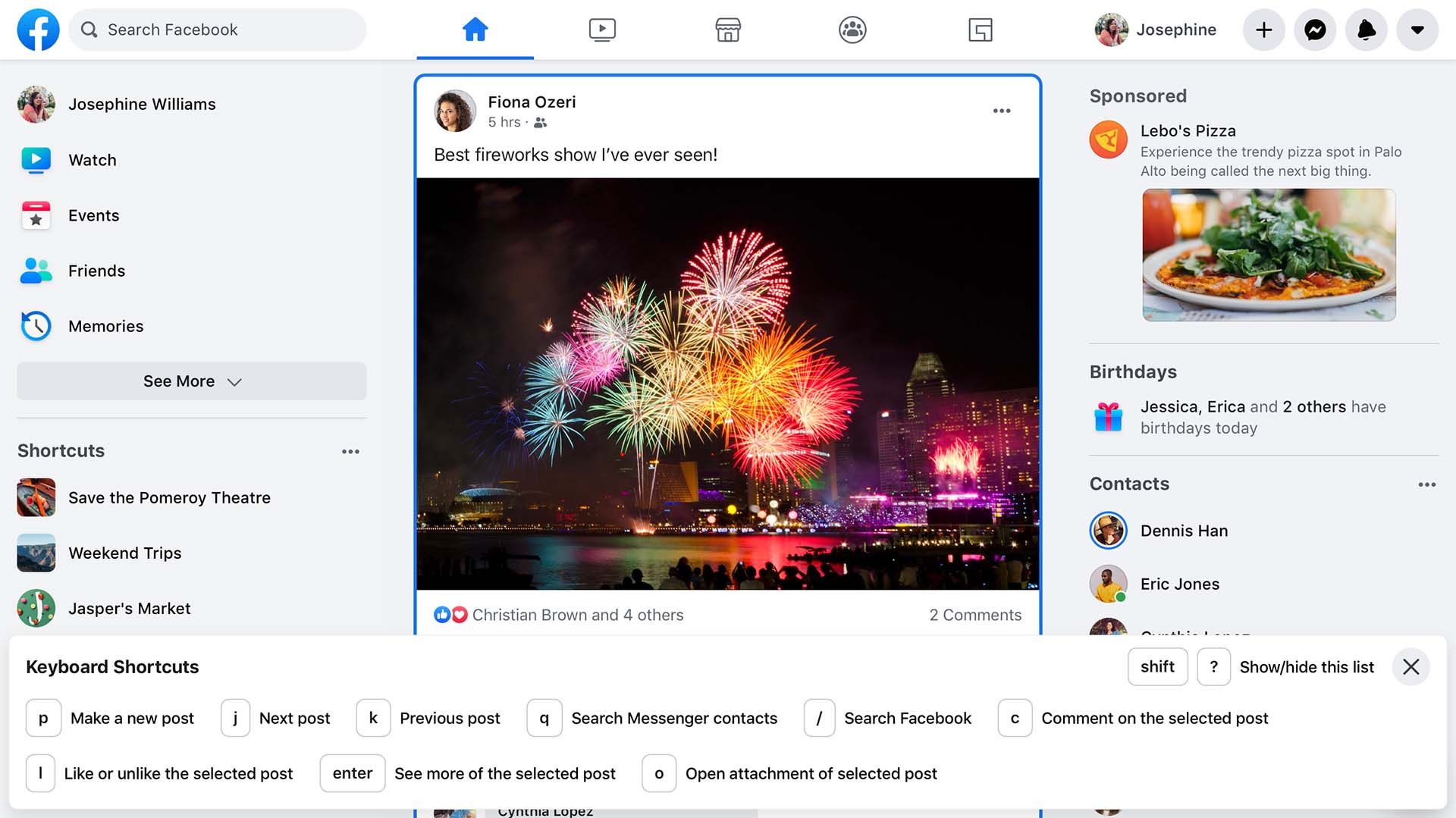This screenshot has height=818, width=1456.
Task: Open options menu on Fiona Ozeri's post
Action: 1001,111
